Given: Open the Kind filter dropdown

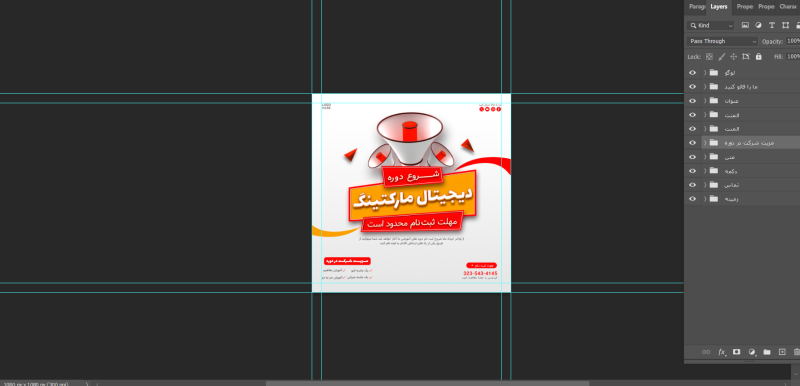Looking at the screenshot, I should [x=711, y=25].
